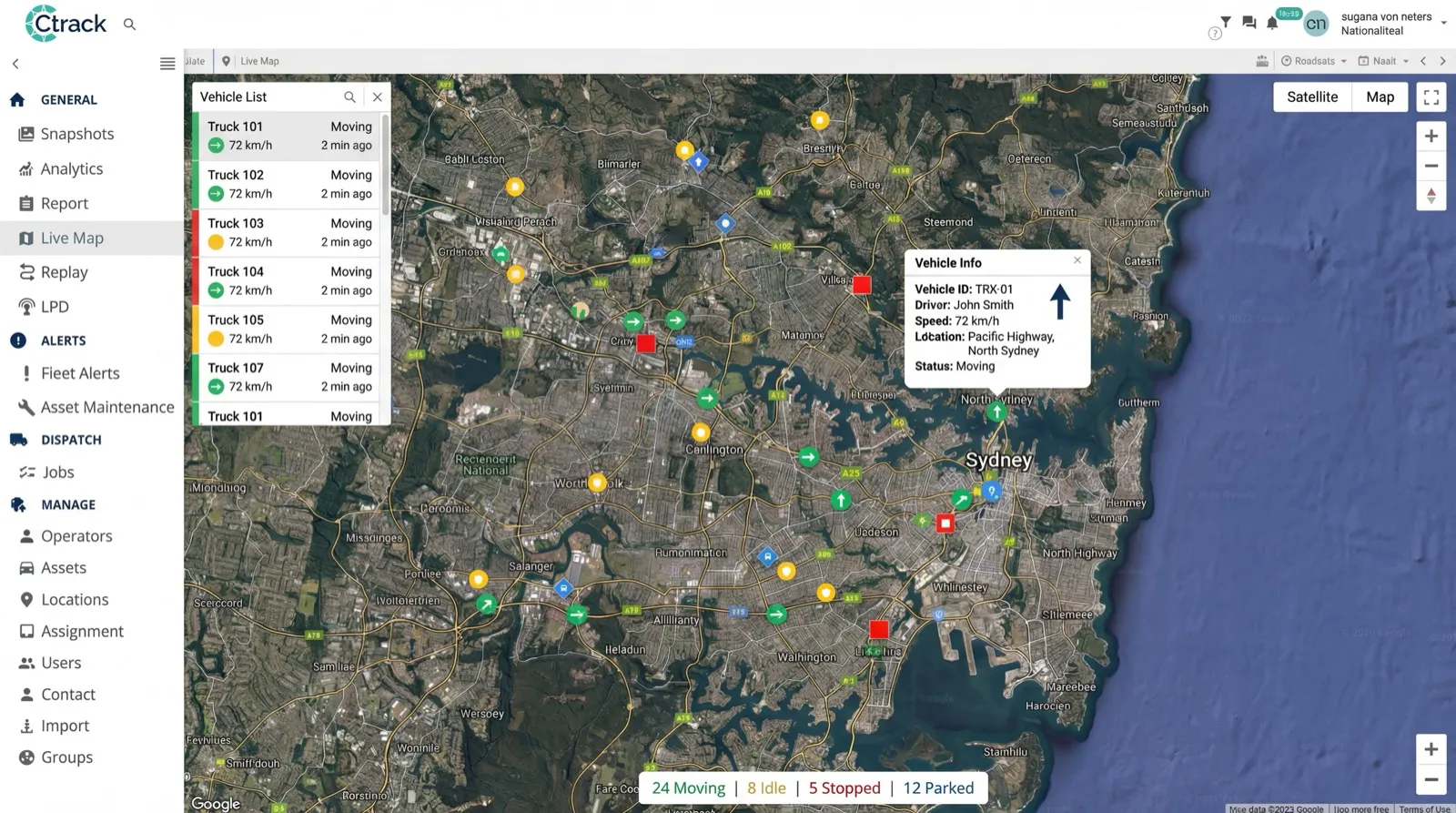The width and height of the screenshot is (1456, 813).
Task: Close the Vehicle List panel
Action: (377, 97)
